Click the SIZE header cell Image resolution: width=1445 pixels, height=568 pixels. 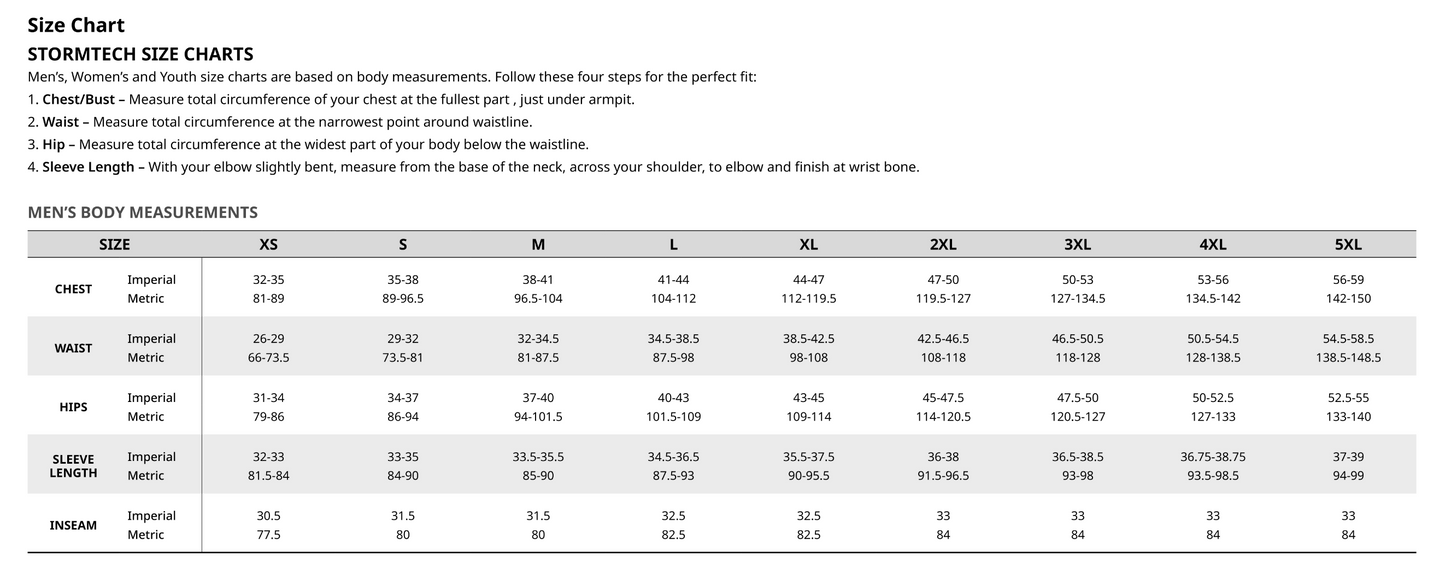coord(114,244)
